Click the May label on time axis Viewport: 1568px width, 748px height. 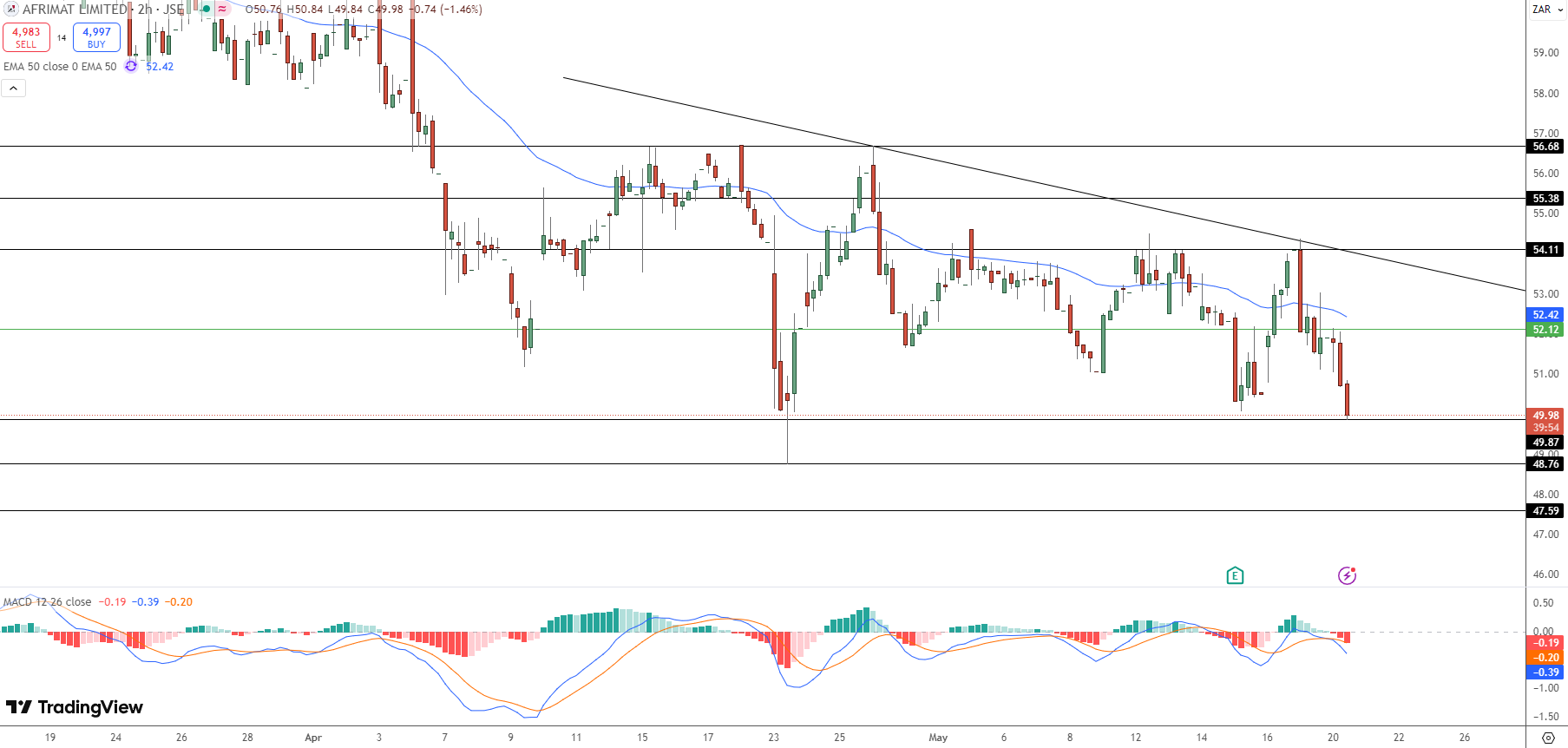(938, 738)
